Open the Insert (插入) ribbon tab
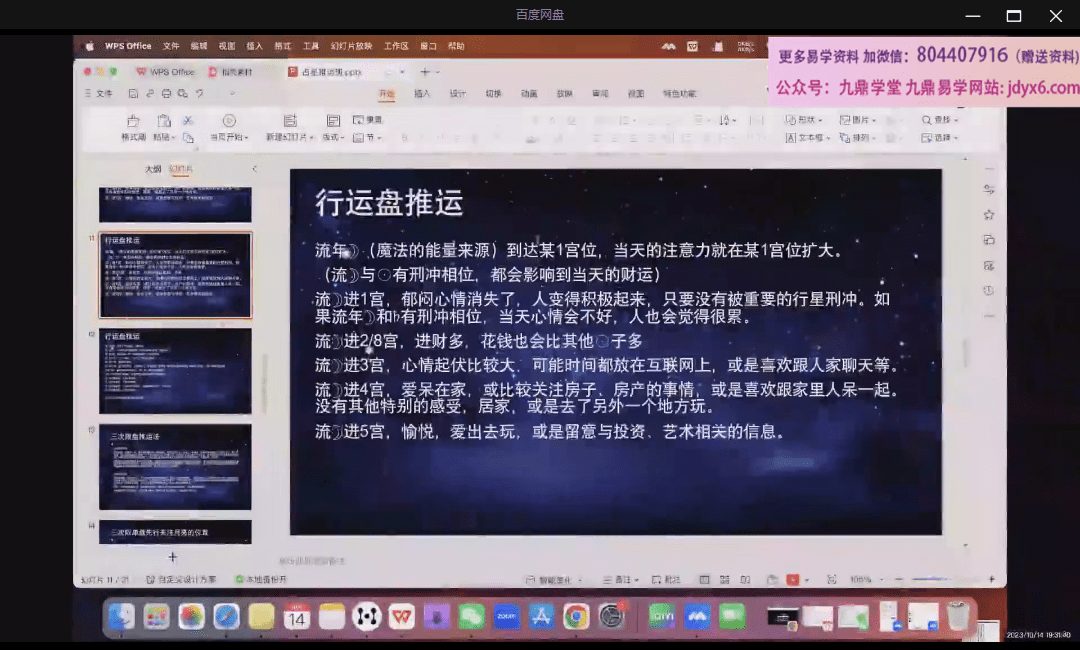This screenshot has height=650, width=1080. point(422,94)
